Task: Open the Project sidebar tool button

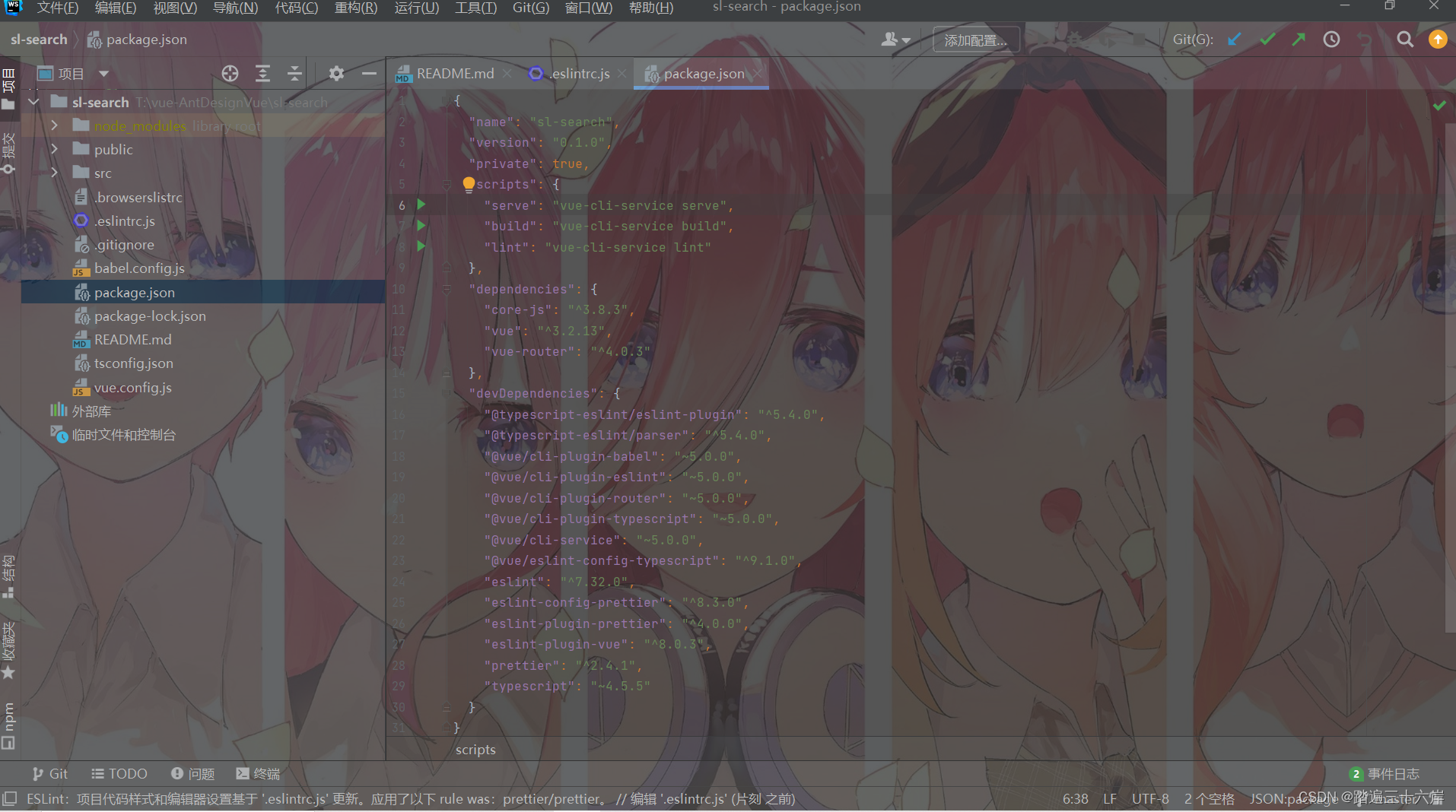Action: pos(9,90)
